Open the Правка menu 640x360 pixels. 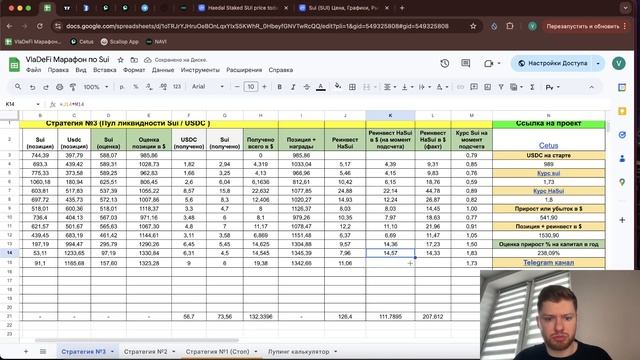point(58,70)
